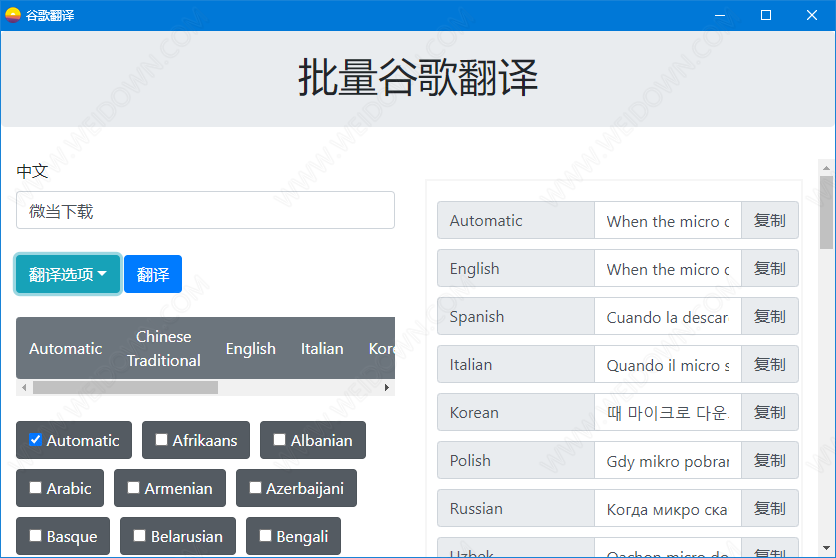Click the Polish result 'Gdy mikro pobra' field

(x=668, y=460)
